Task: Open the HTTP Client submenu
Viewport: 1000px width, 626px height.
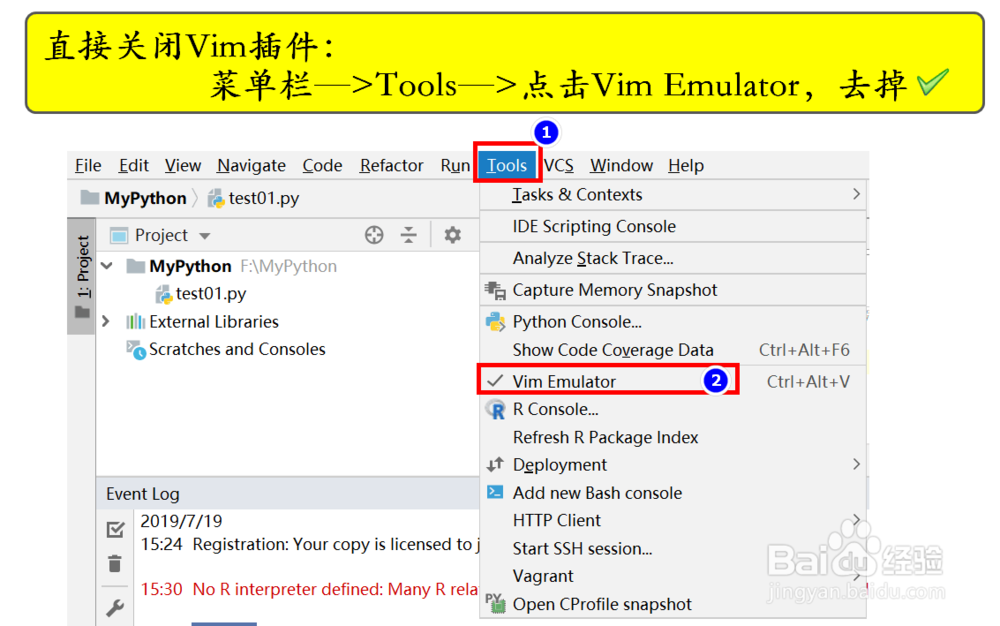Action: 673,520
